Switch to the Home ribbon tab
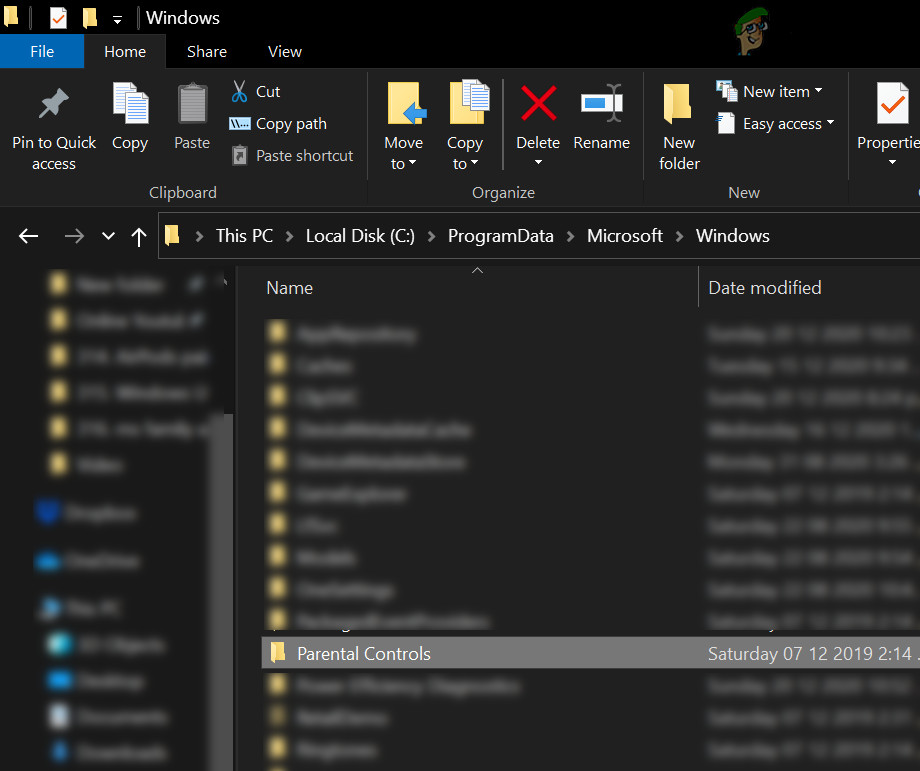 click(125, 52)
